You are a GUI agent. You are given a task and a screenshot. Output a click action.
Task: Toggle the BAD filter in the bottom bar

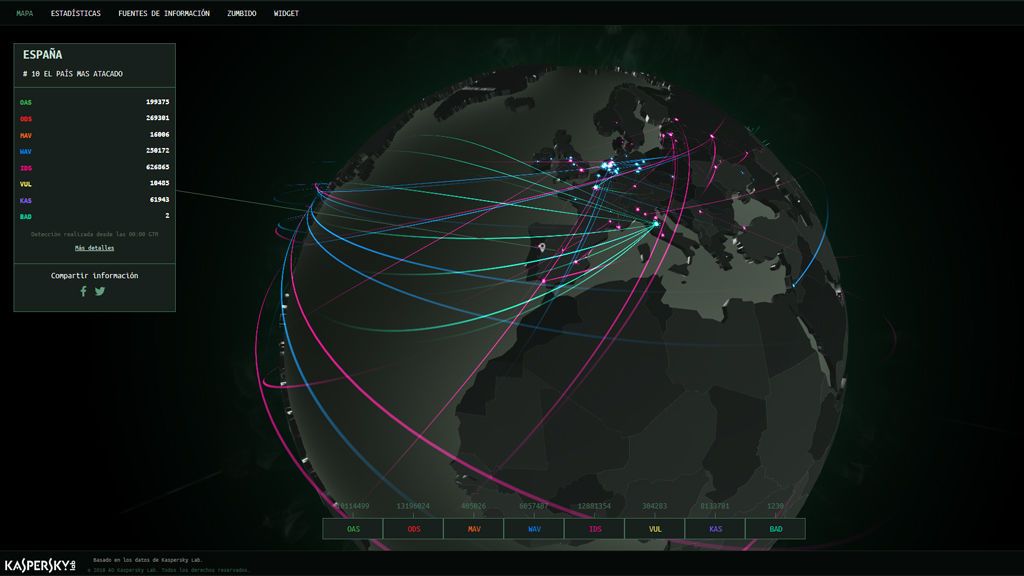[x=776, y=529]
